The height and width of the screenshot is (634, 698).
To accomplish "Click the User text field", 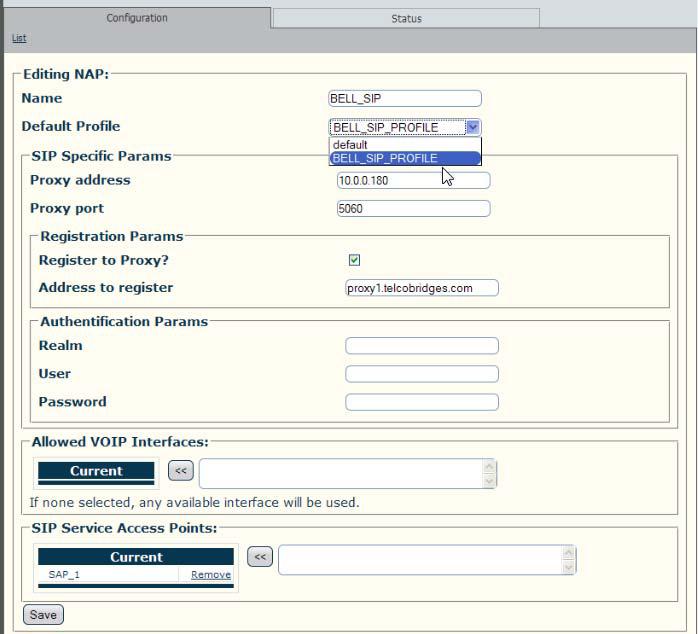I will 422,374.
